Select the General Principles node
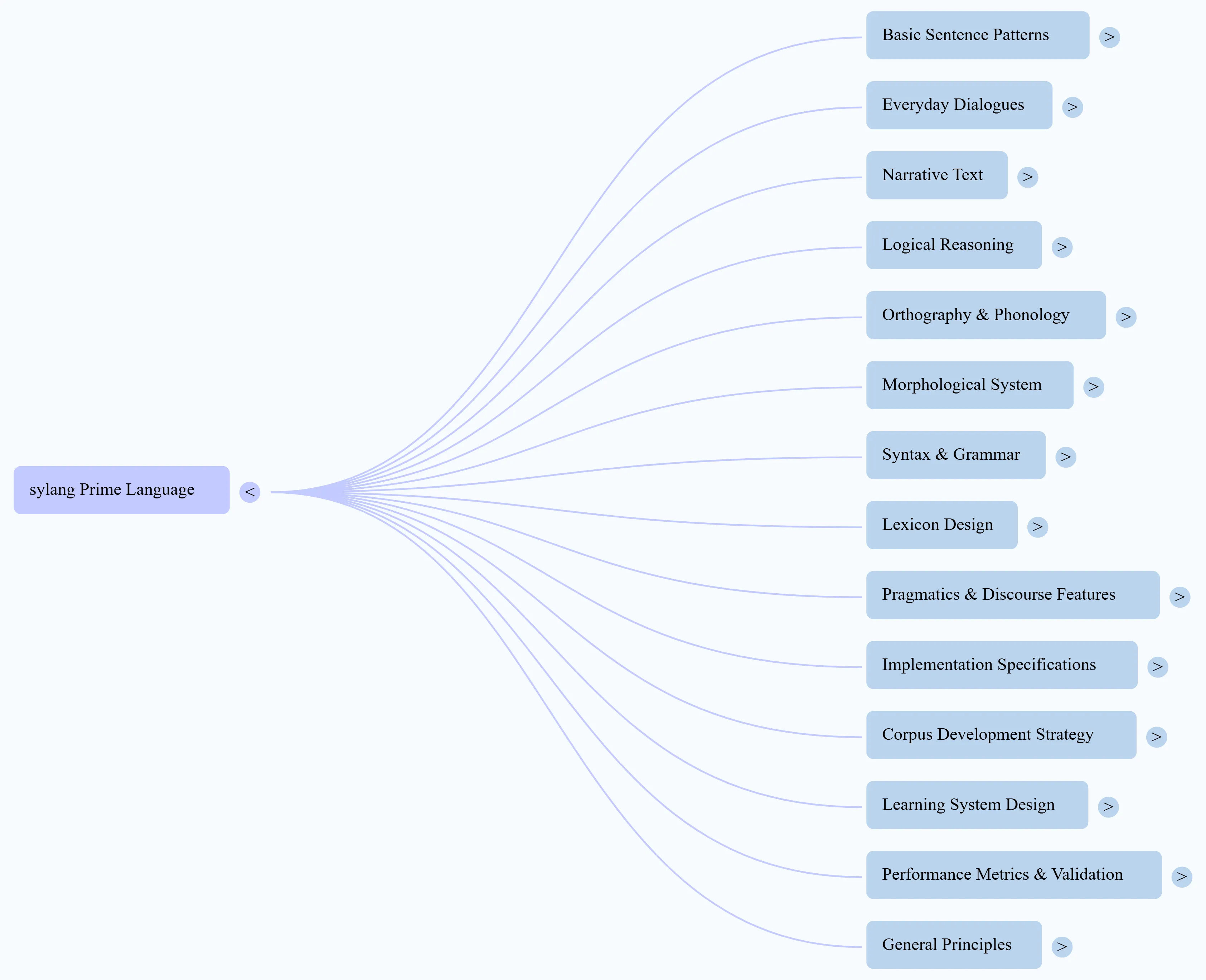The height and width of the screenshot is (980, 1206). click(x=953, y=945)
